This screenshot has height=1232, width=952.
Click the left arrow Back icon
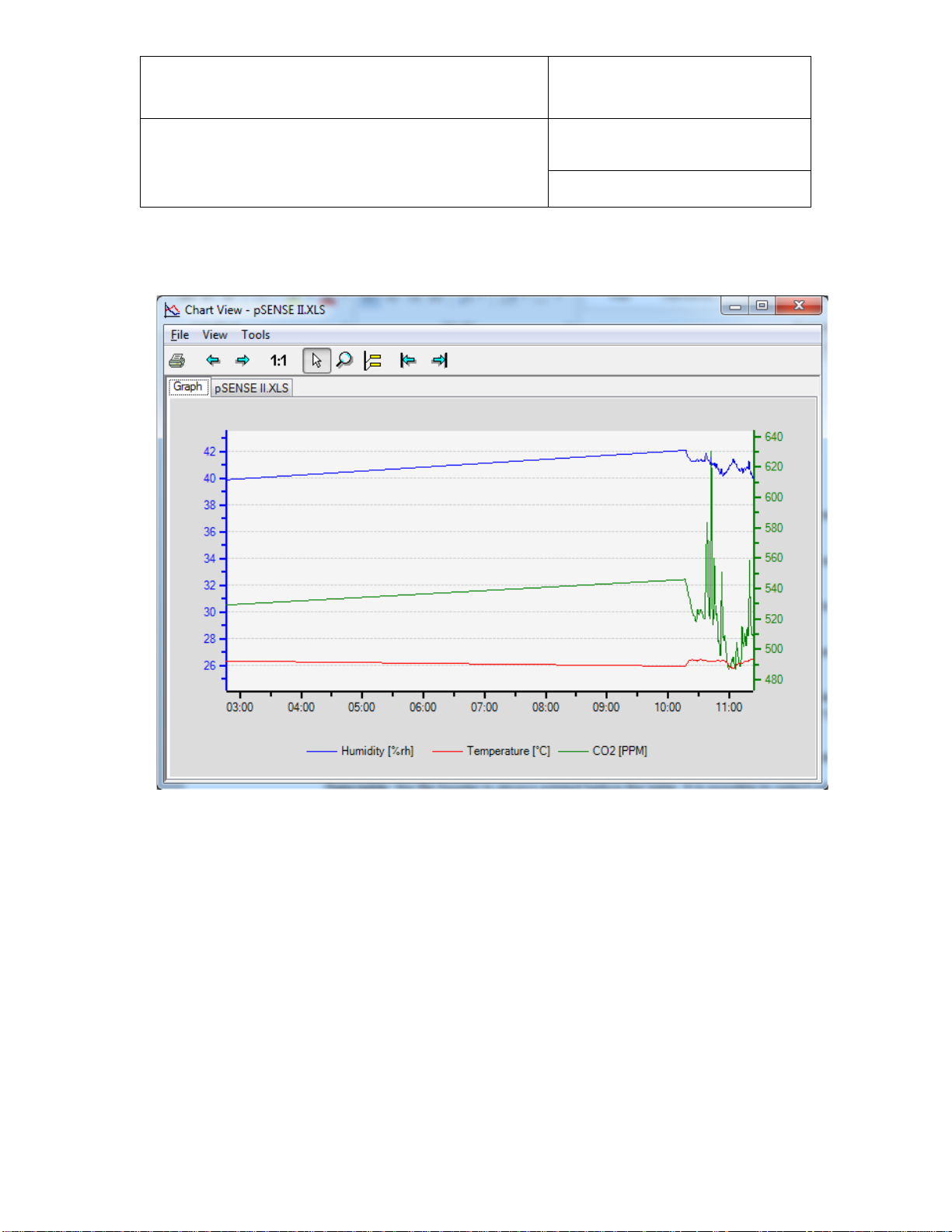click(213, 360)
